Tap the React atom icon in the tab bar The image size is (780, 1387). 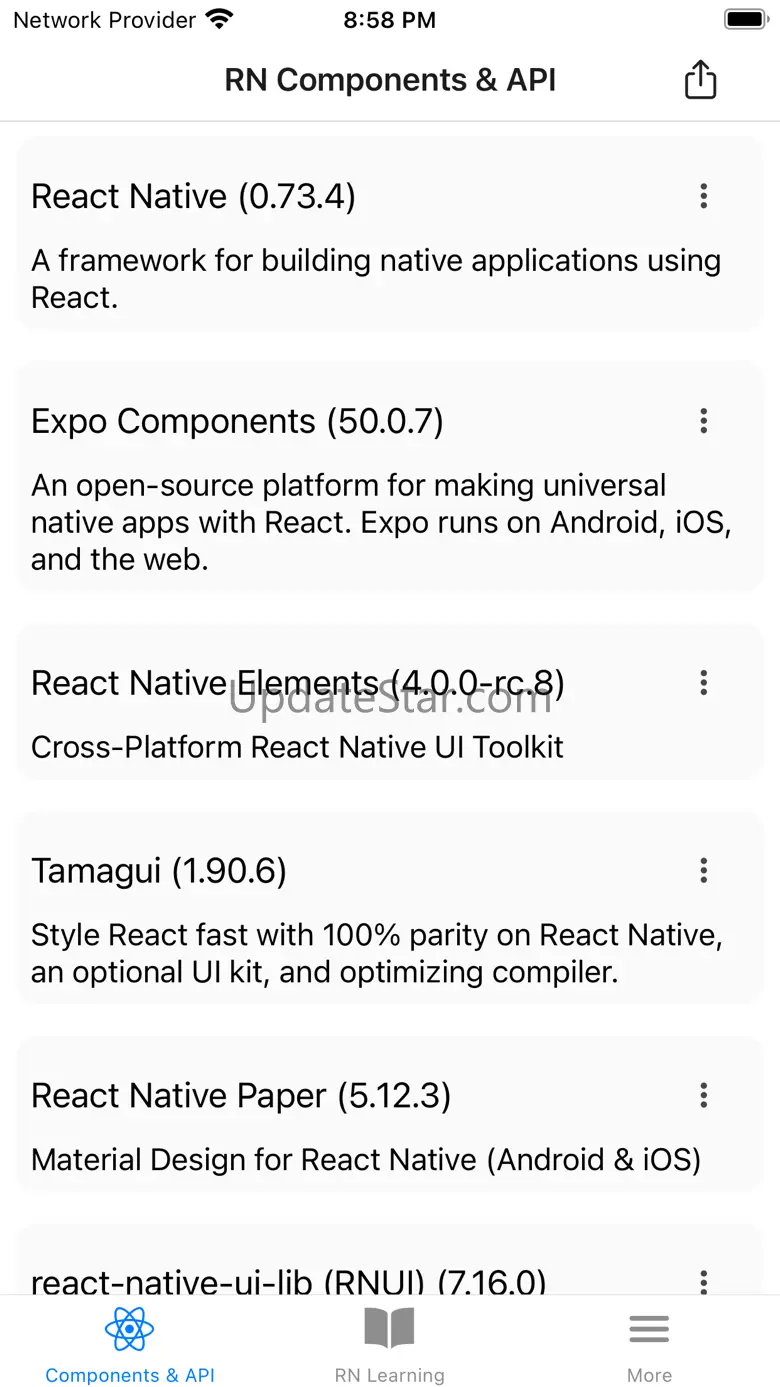(129, 1329)
